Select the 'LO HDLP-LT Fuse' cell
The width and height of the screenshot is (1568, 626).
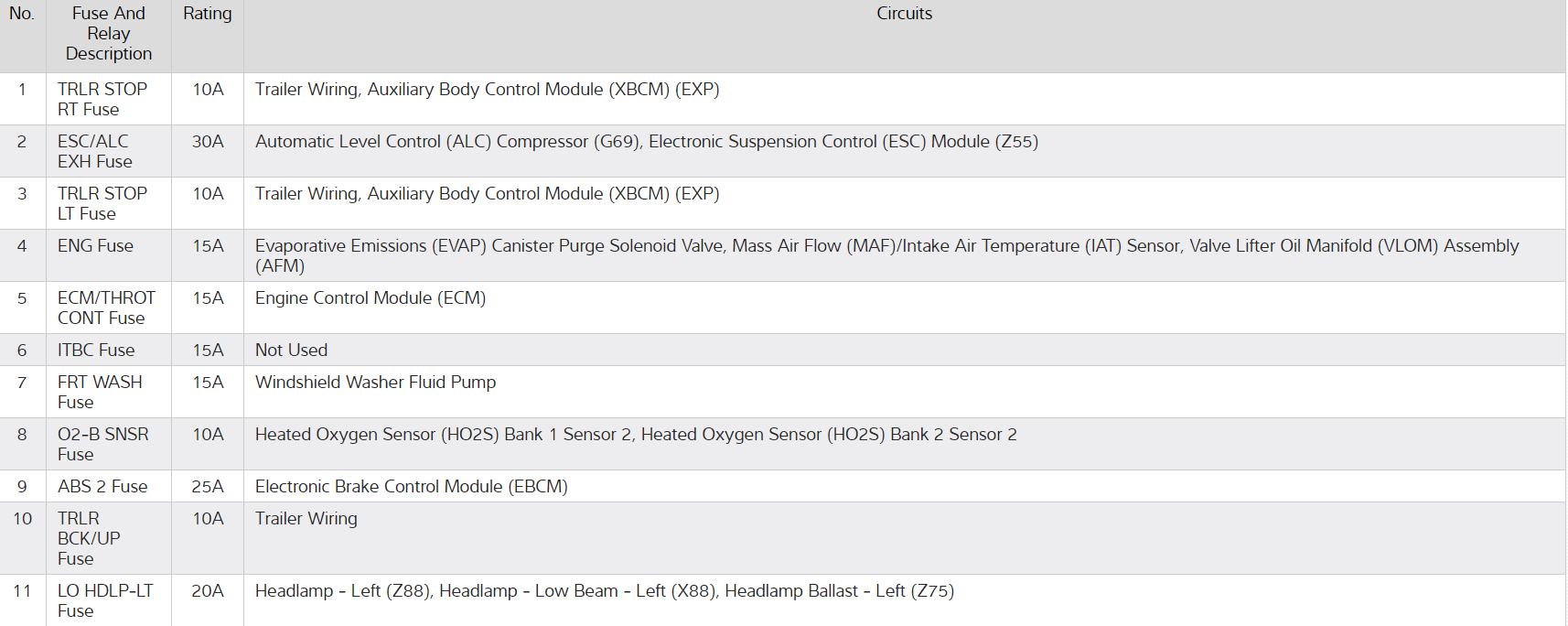coord(104,600)
